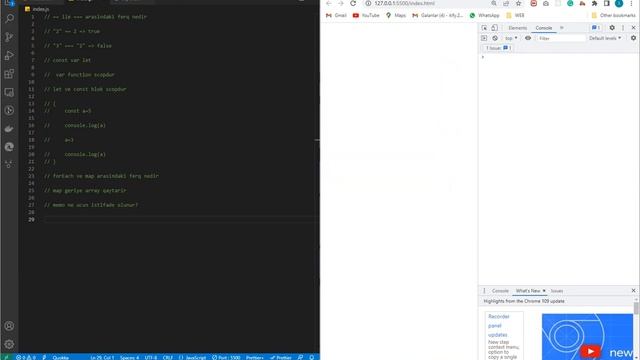Screen dimensions: 640x360
Task: Click the Live Server Port: 5500 item
Action: (x=226, y=357)
